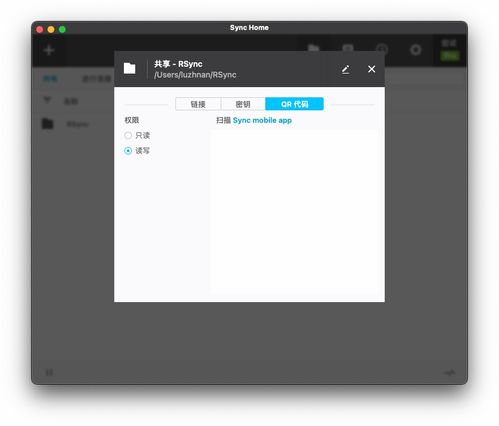Select the QR 代码 tab
499x426 pixels.
(294, 104)
